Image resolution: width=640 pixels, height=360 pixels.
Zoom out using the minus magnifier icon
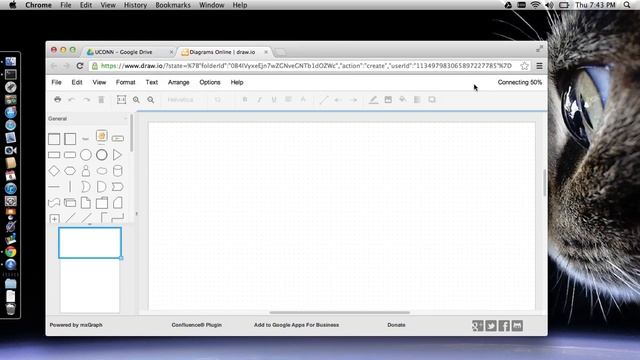[151, 100]
